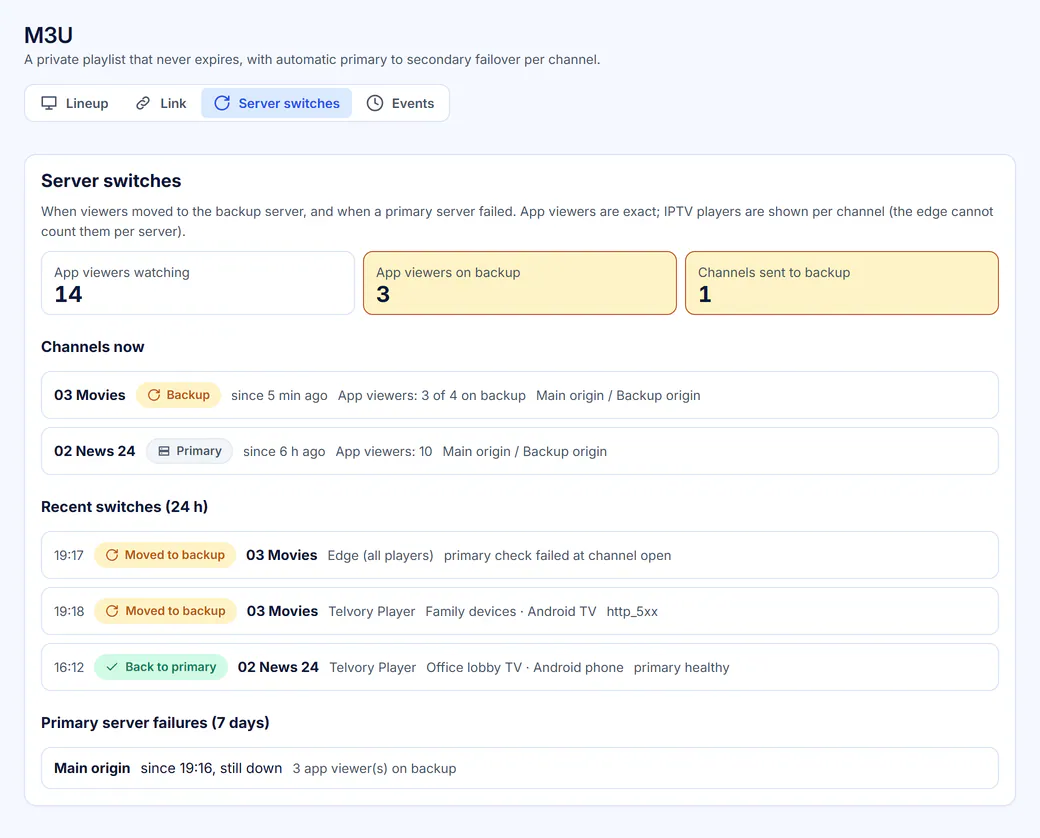Click Moved to backup badge at 19:17
The image size is (1040, 838).
pos(165,555)
